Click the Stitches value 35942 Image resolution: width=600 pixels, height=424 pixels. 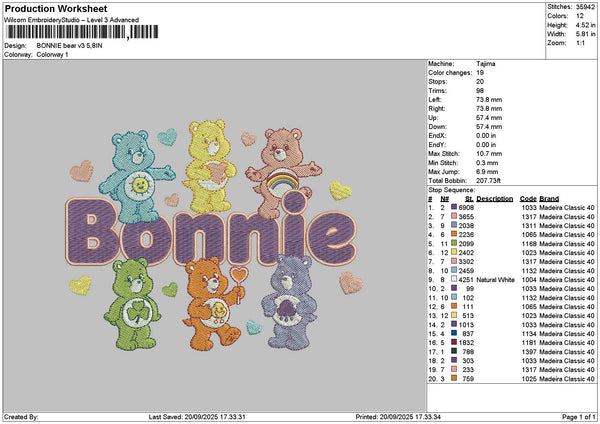[x=583, y=7]
